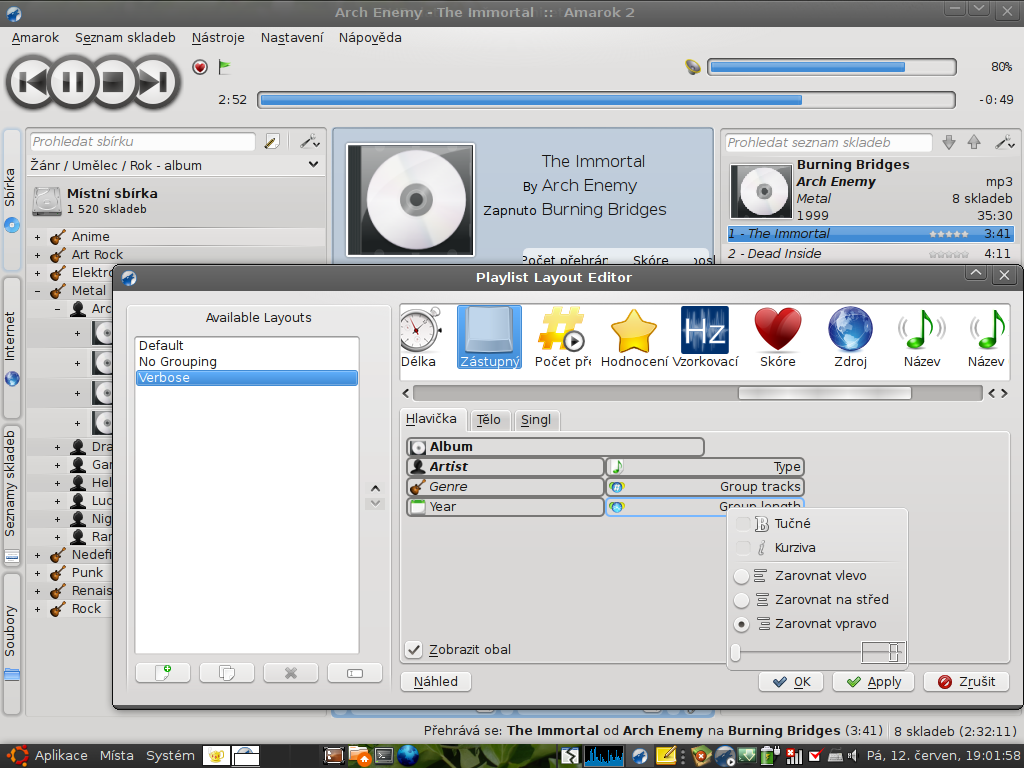Screen dimensions: 1024x768
Task: Pause the current song
Action: click(72, 82)
